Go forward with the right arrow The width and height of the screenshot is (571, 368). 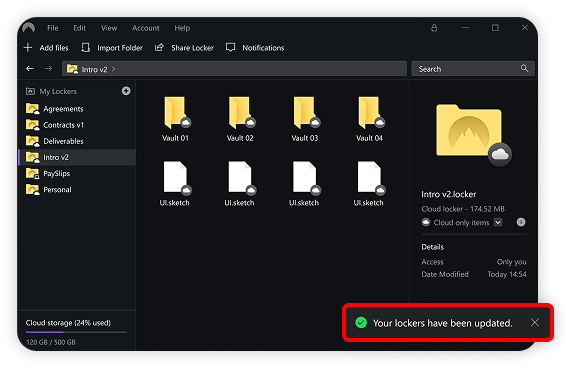coord(48,68)
